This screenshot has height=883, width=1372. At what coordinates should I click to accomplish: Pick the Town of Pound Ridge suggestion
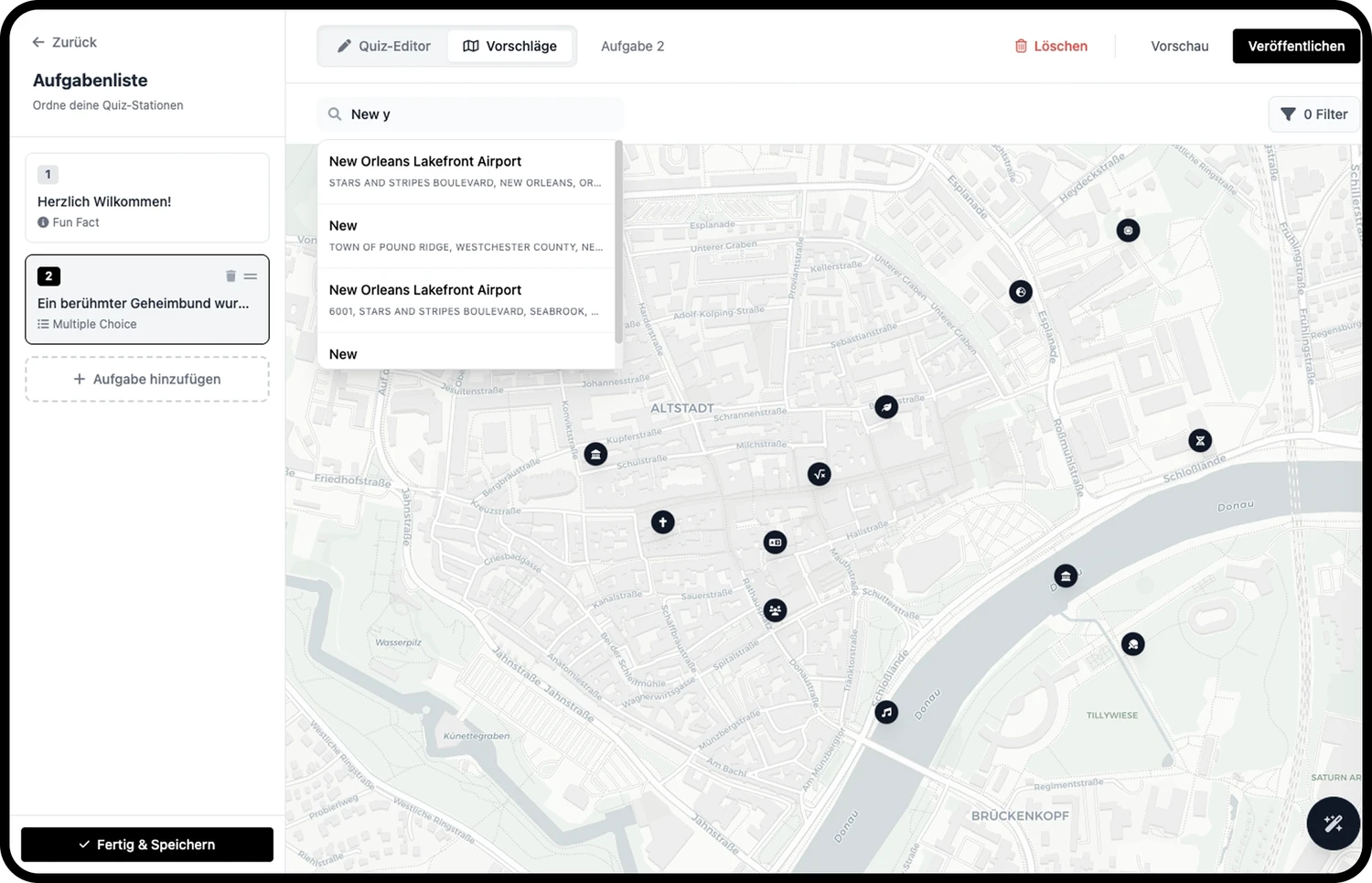[x=466, y=236]
